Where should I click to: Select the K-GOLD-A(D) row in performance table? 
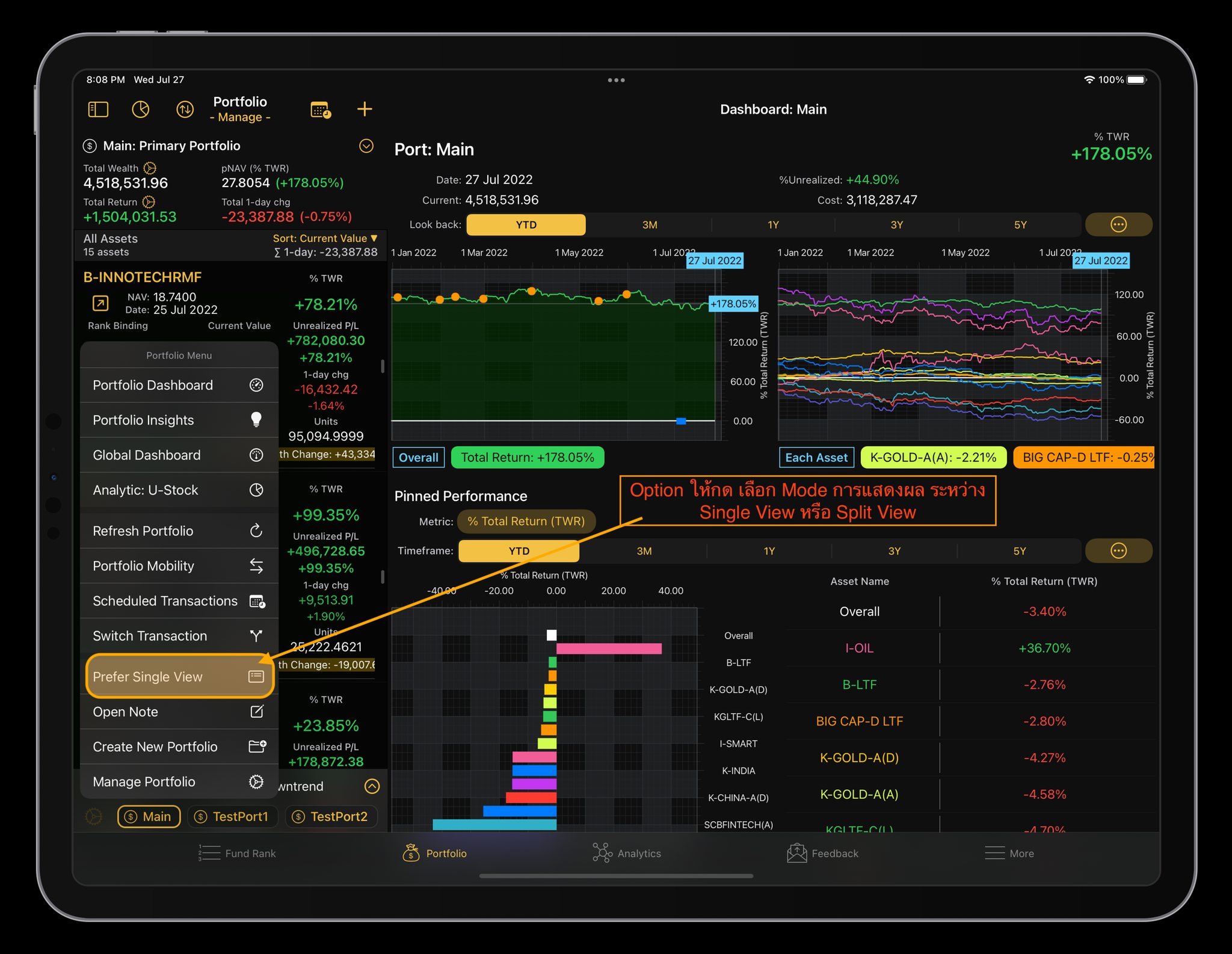tap(971, 757)
